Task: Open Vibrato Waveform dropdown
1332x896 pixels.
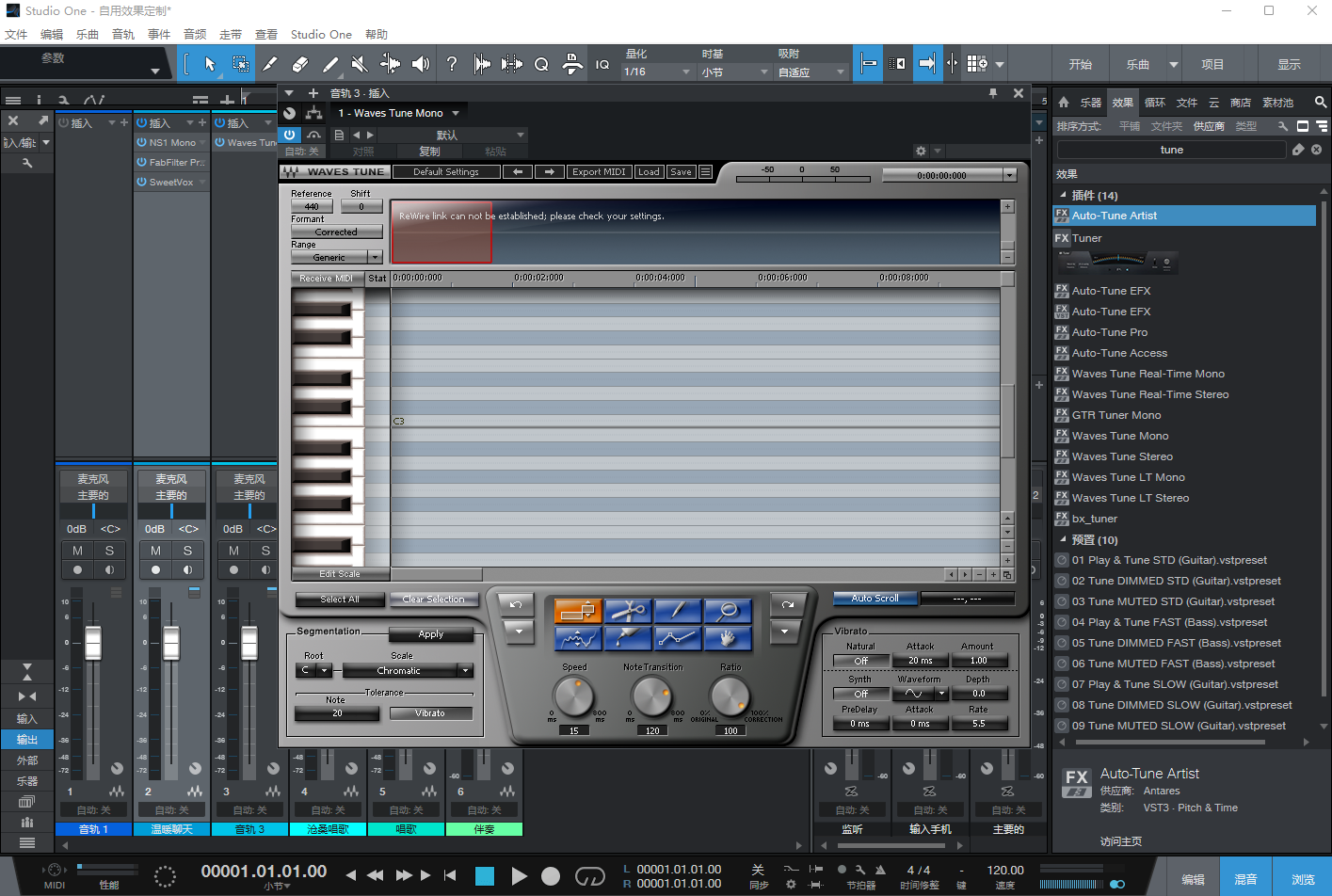Action: 920,694
